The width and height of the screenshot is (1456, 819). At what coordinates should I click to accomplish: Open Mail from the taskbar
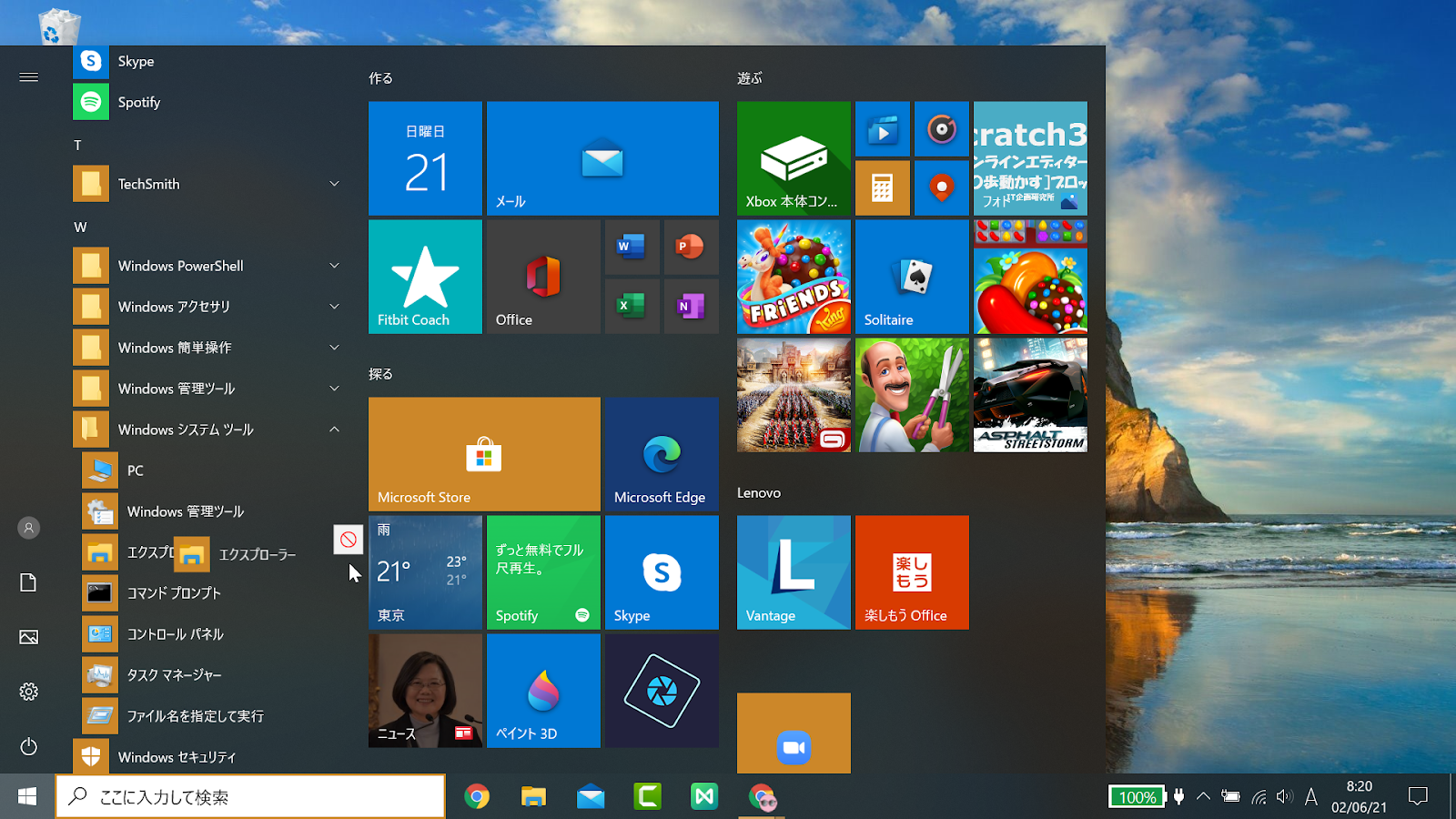(x=591, y=796)
